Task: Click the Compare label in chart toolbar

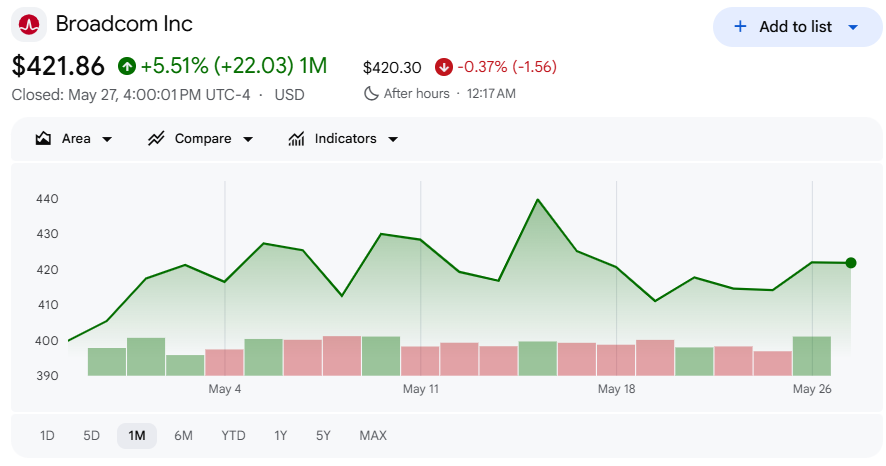Action: (x=203, y=138)
